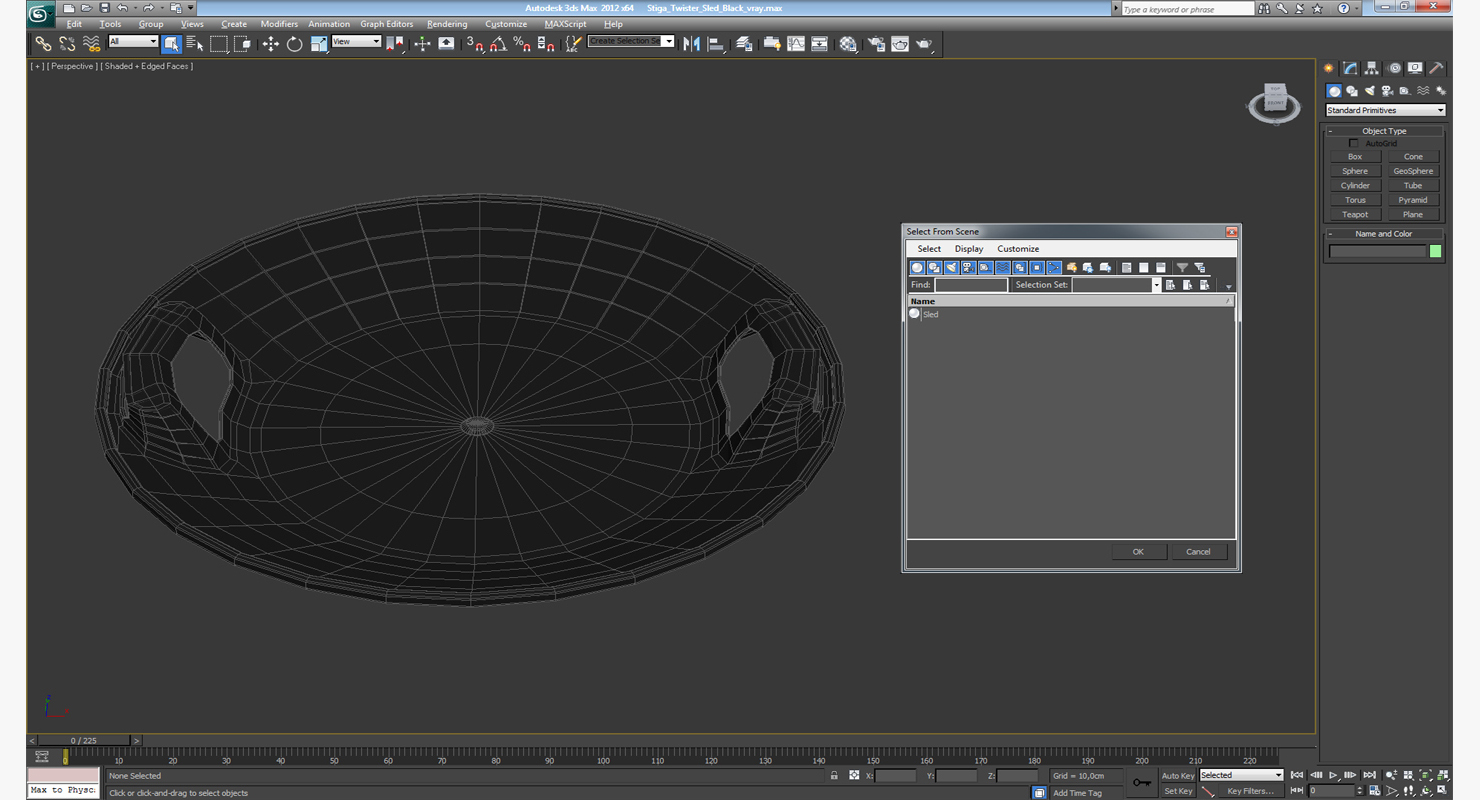This screenshot has width=1480, height=800.
Task: Open the key mode 'Selected' dropdown
Action: pos(1240,775)
